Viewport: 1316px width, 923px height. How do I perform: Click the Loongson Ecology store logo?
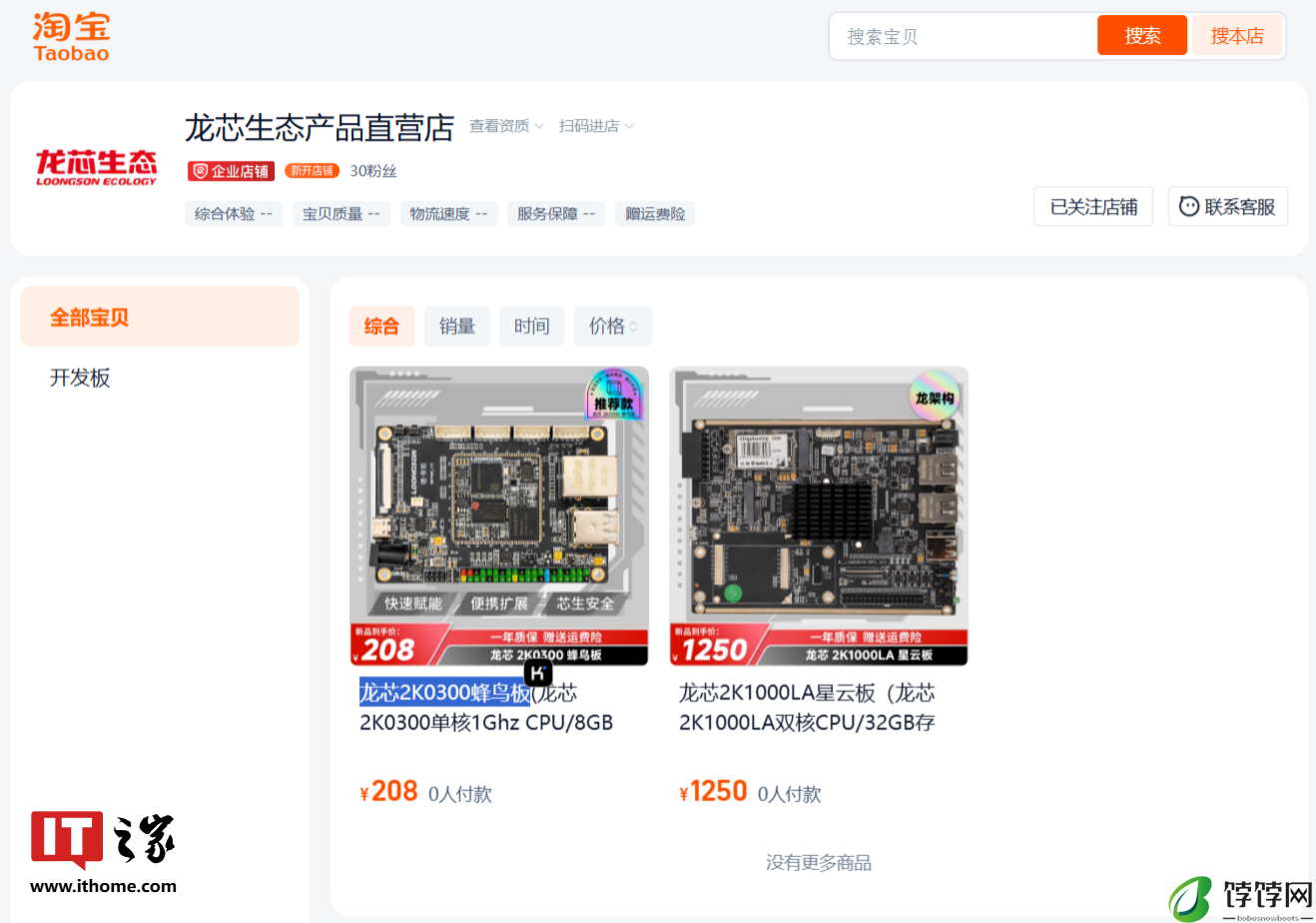tap(96, 168)
